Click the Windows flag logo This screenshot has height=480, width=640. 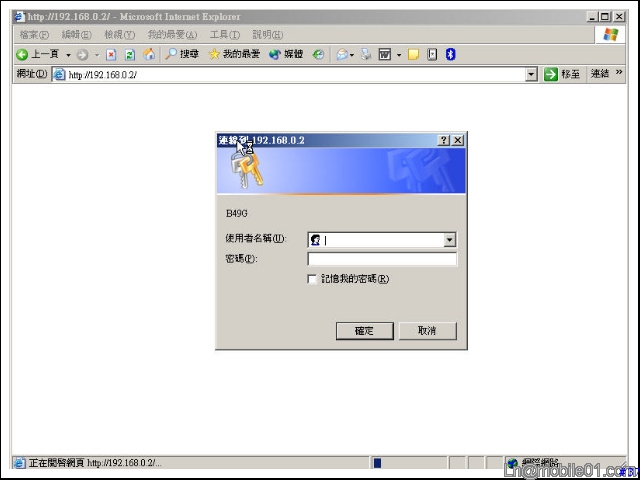[x=611, y=35]
